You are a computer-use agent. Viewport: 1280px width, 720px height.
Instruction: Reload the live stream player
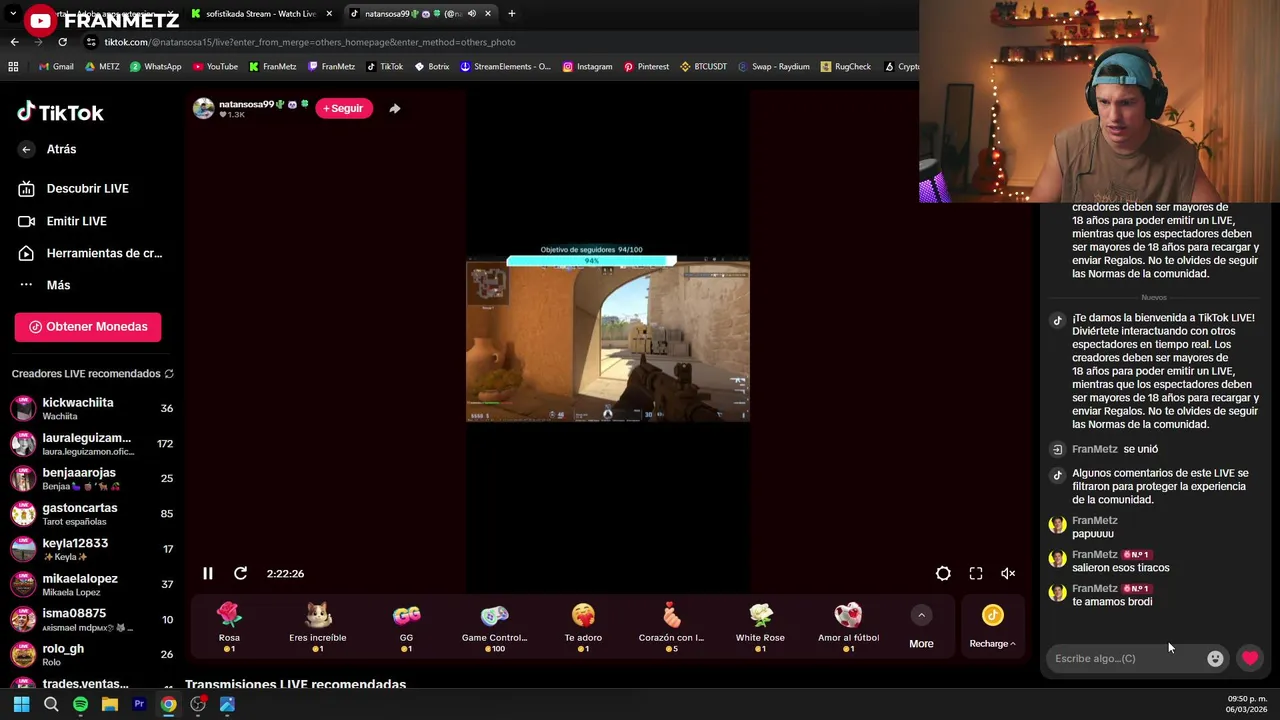(x=240, y=573)
